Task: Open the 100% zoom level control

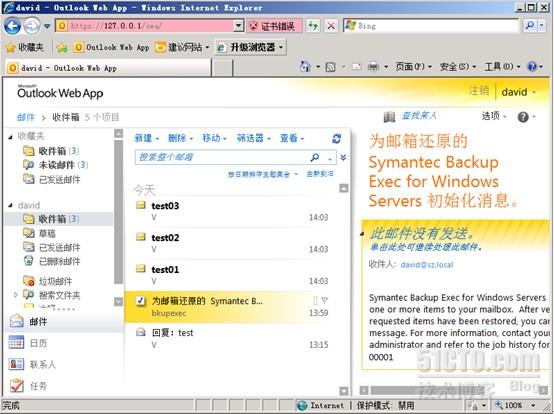Action: coord(515,405)
